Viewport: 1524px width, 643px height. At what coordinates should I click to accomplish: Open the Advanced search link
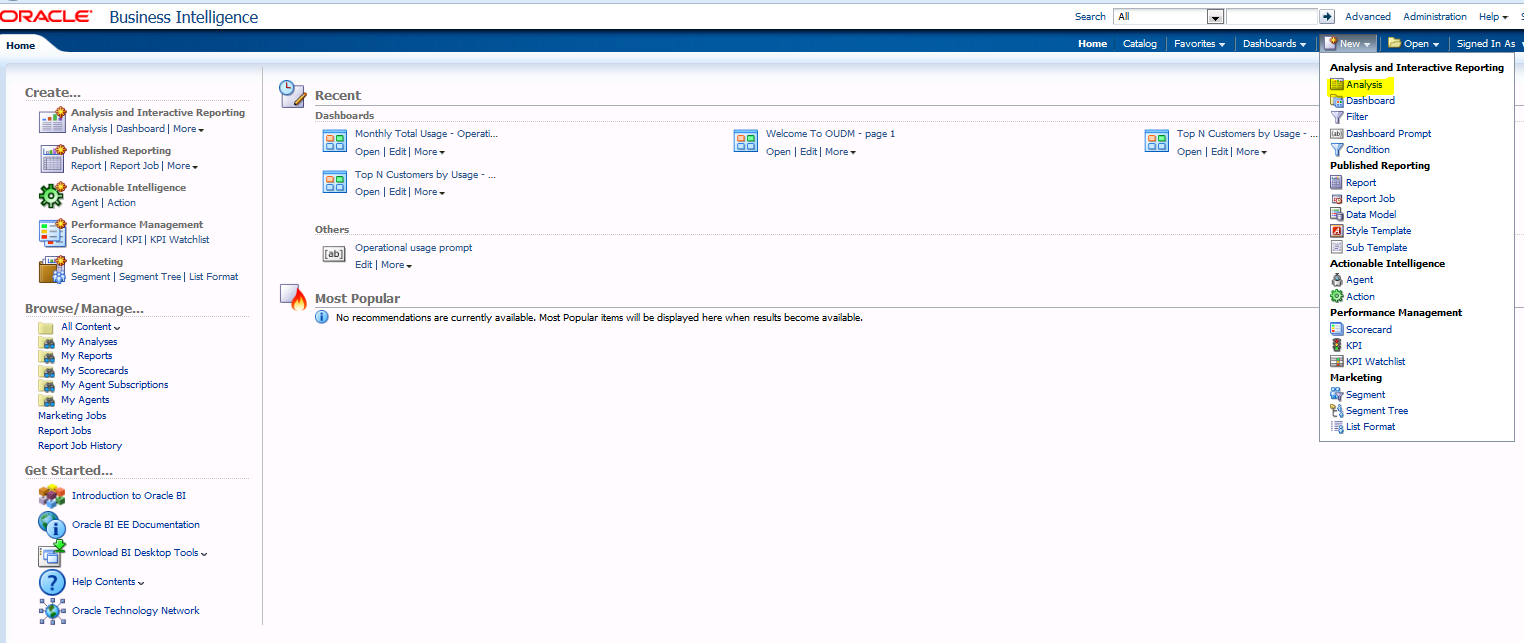pyautogui.click(x=1368, y=17)
